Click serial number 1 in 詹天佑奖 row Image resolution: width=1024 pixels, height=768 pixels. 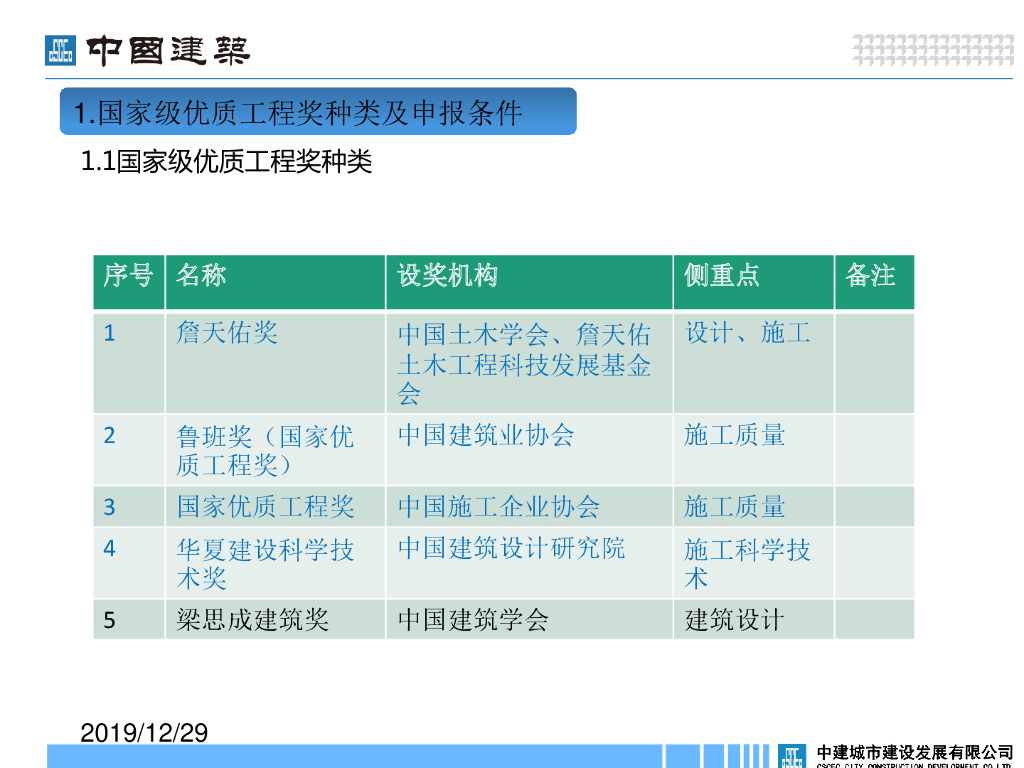pos(110,334)
